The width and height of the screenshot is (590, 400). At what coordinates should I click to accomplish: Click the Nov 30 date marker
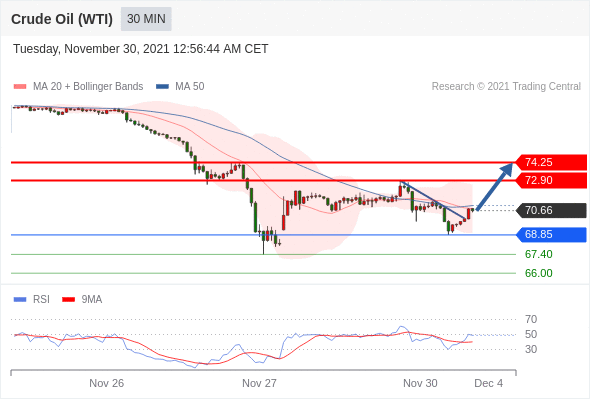point(420,383)
